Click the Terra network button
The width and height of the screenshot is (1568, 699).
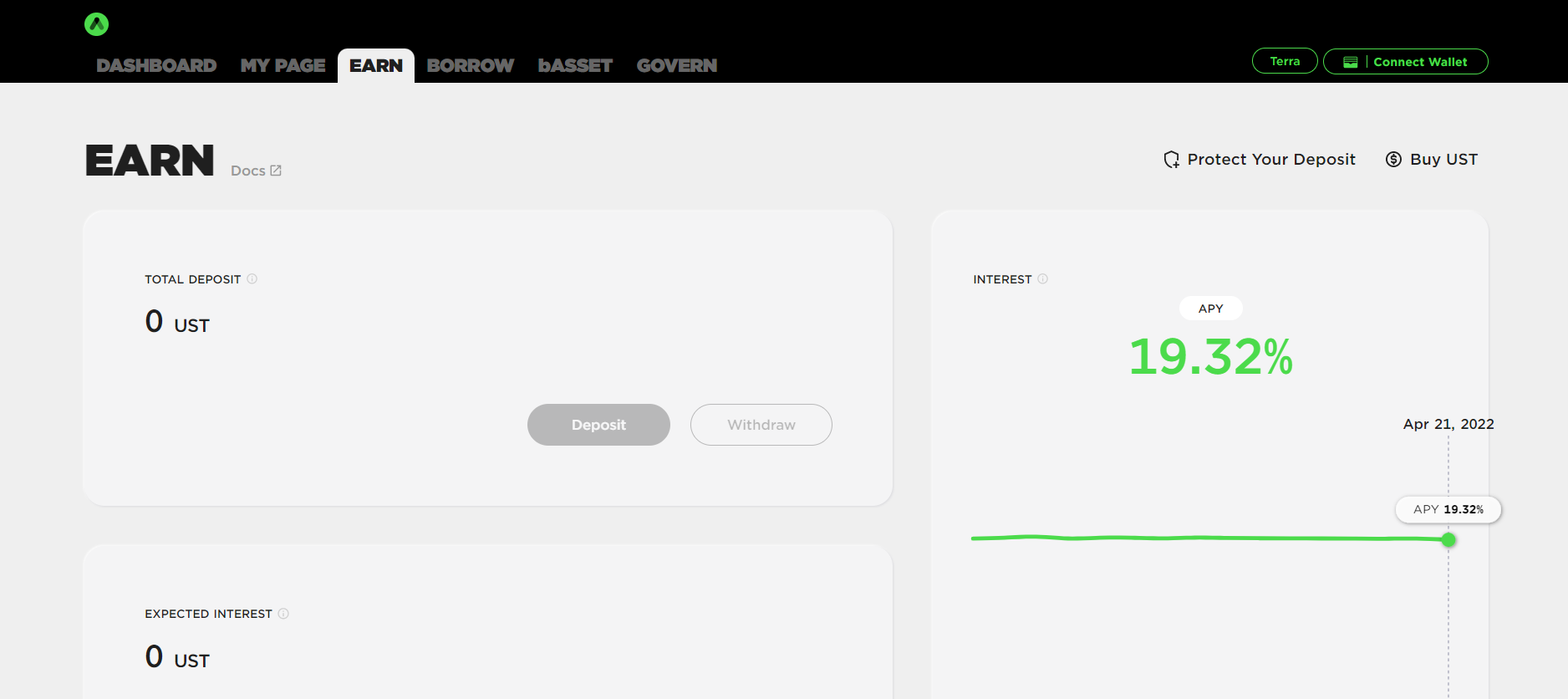pos(1285,61)
